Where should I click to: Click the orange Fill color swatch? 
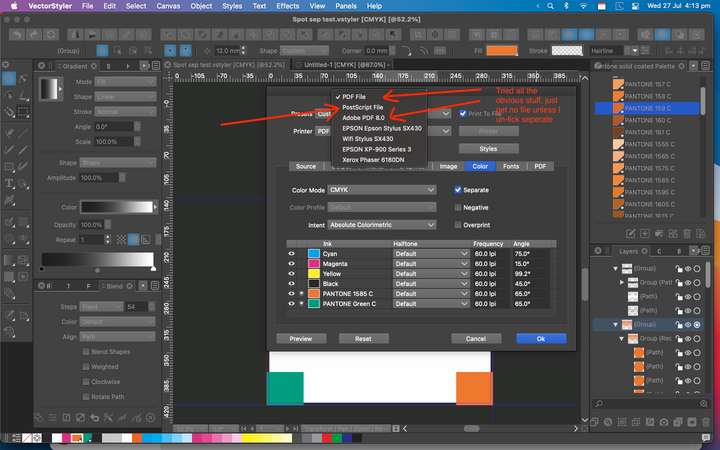[502, 51]
